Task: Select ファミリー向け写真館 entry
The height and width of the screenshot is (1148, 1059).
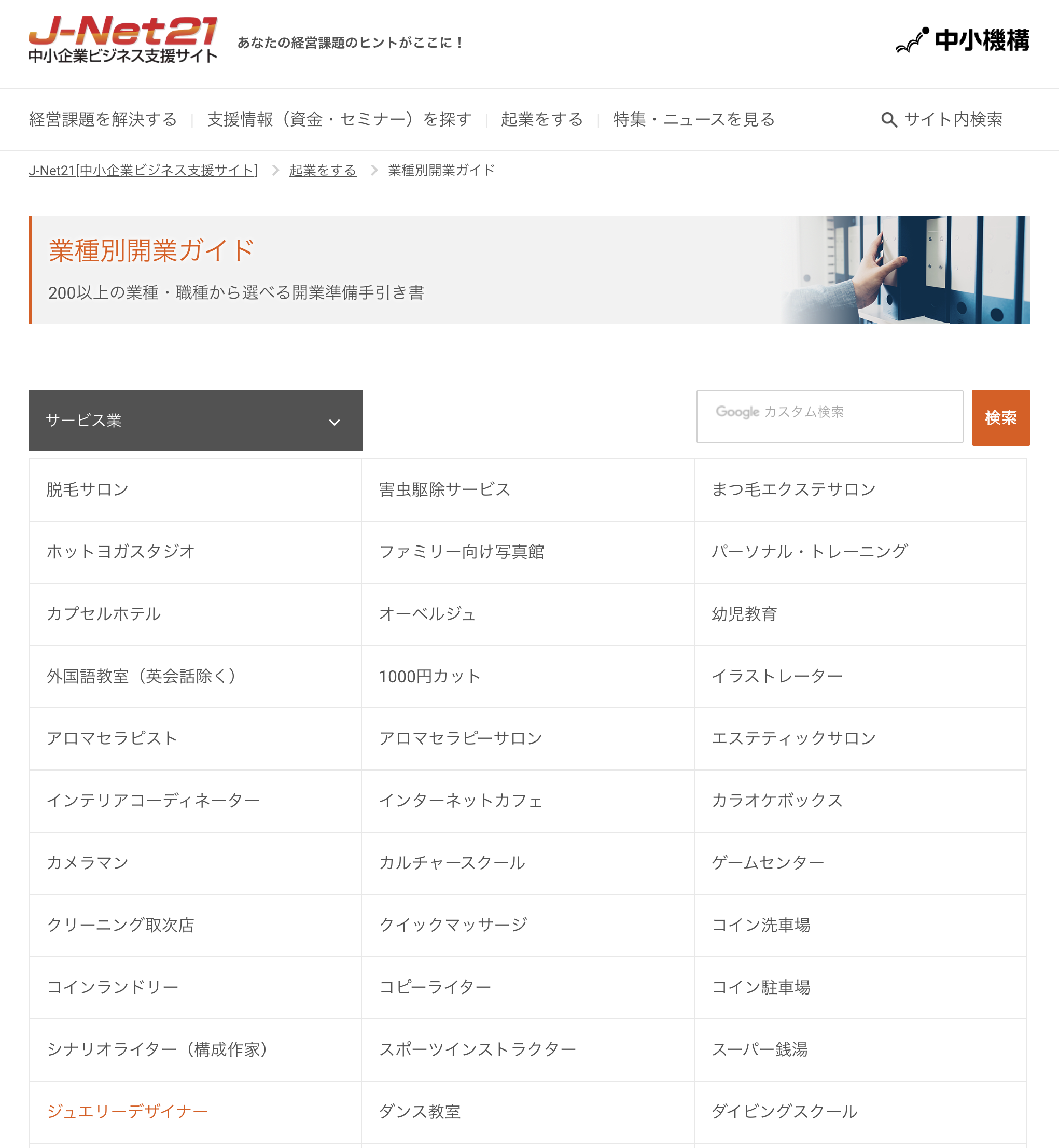Action: [x=528, y=552]
